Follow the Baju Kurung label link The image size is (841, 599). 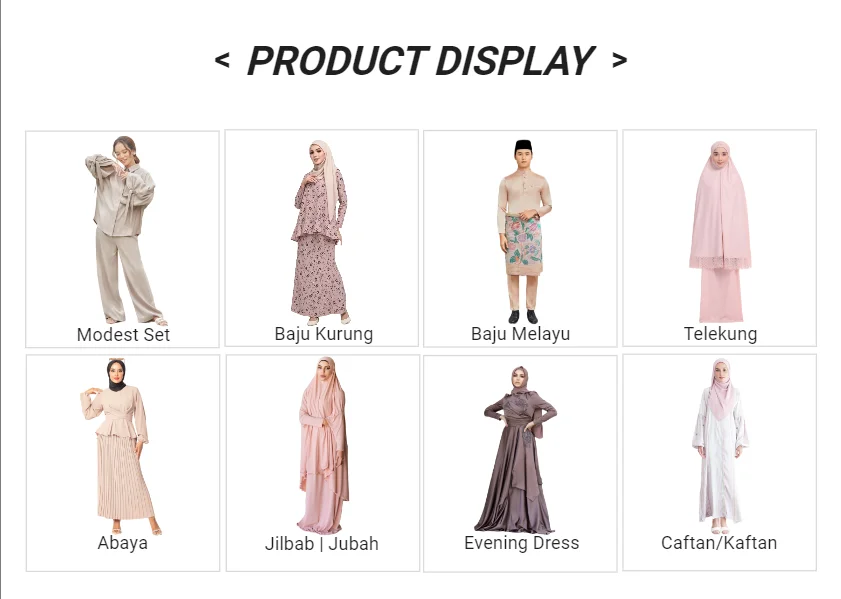(323, 334)
